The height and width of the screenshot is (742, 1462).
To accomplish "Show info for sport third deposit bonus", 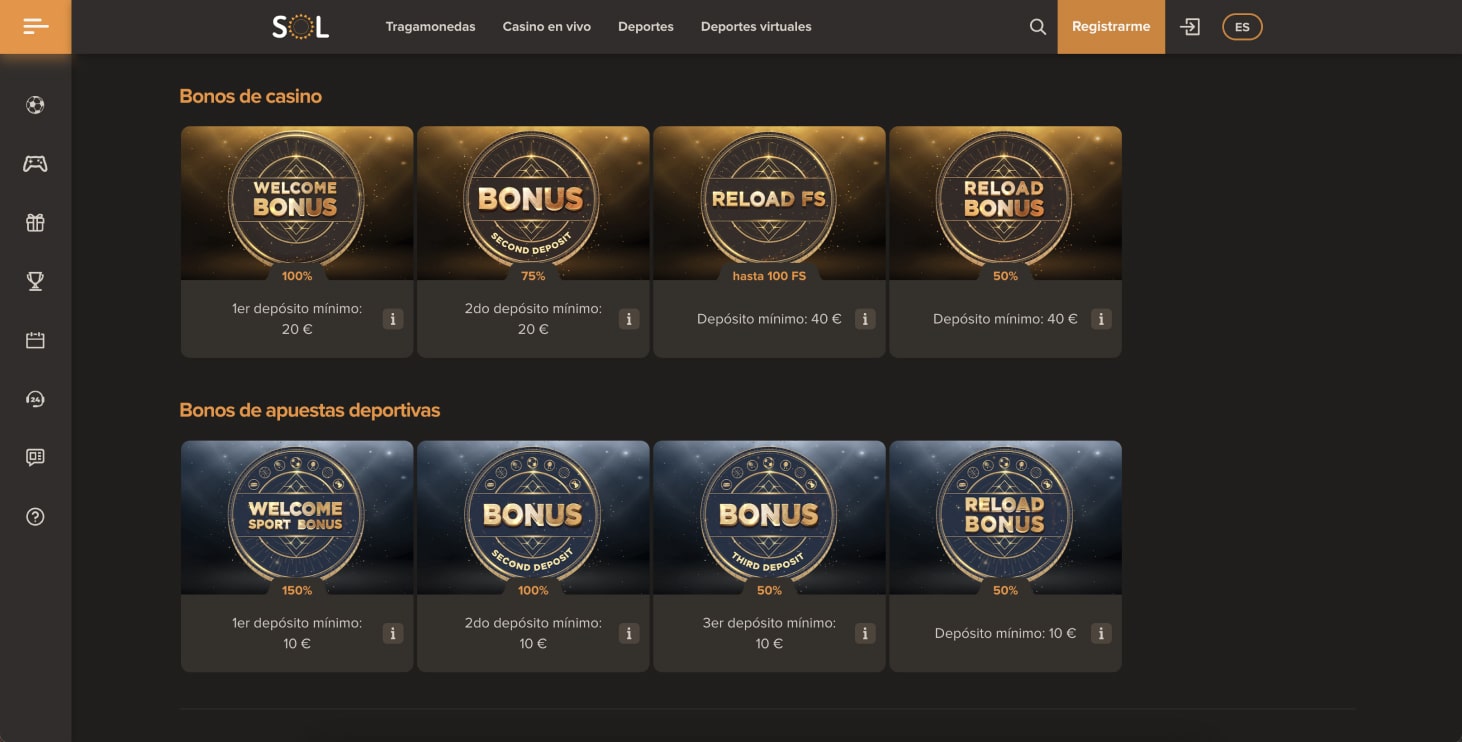I will [x=865, y=633].
